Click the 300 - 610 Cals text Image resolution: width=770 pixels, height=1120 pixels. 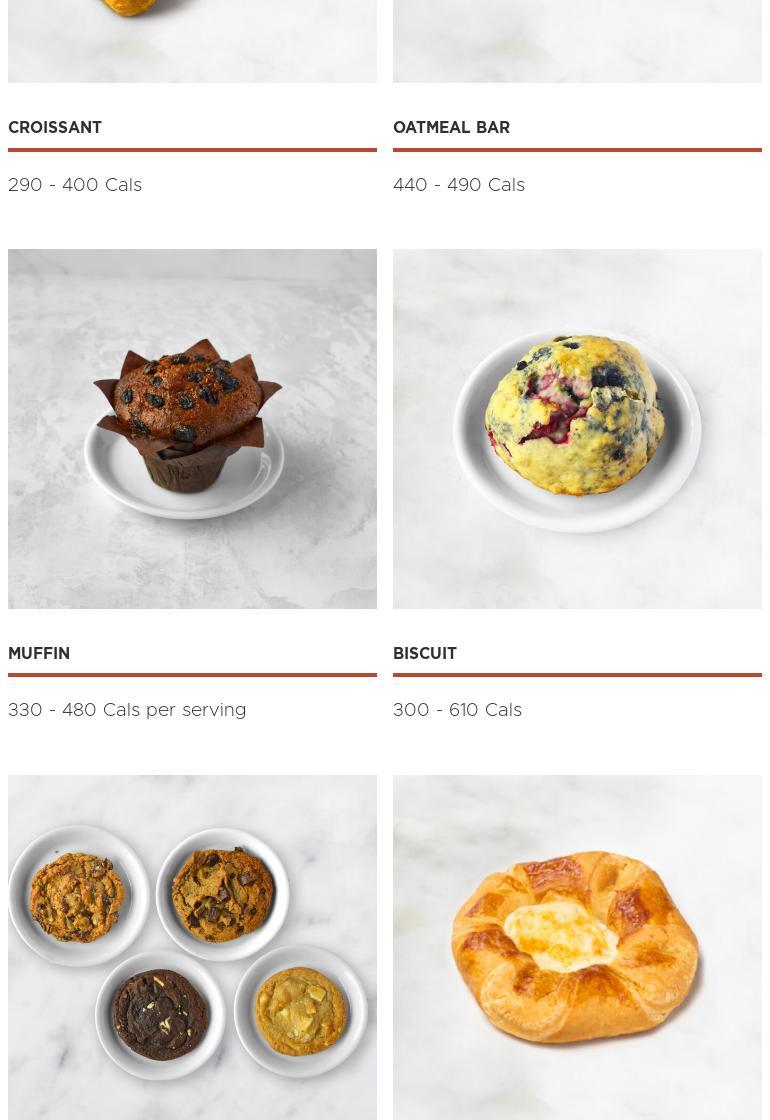(457, 710)
